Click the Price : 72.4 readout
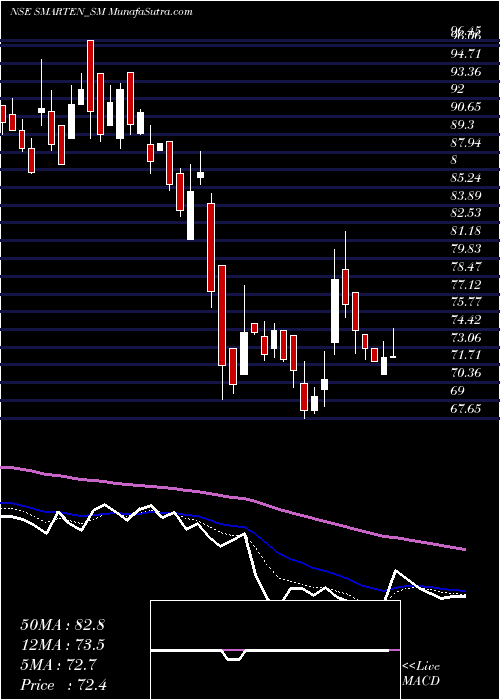The width and height of the screenshot is (500, 700). 62,685
